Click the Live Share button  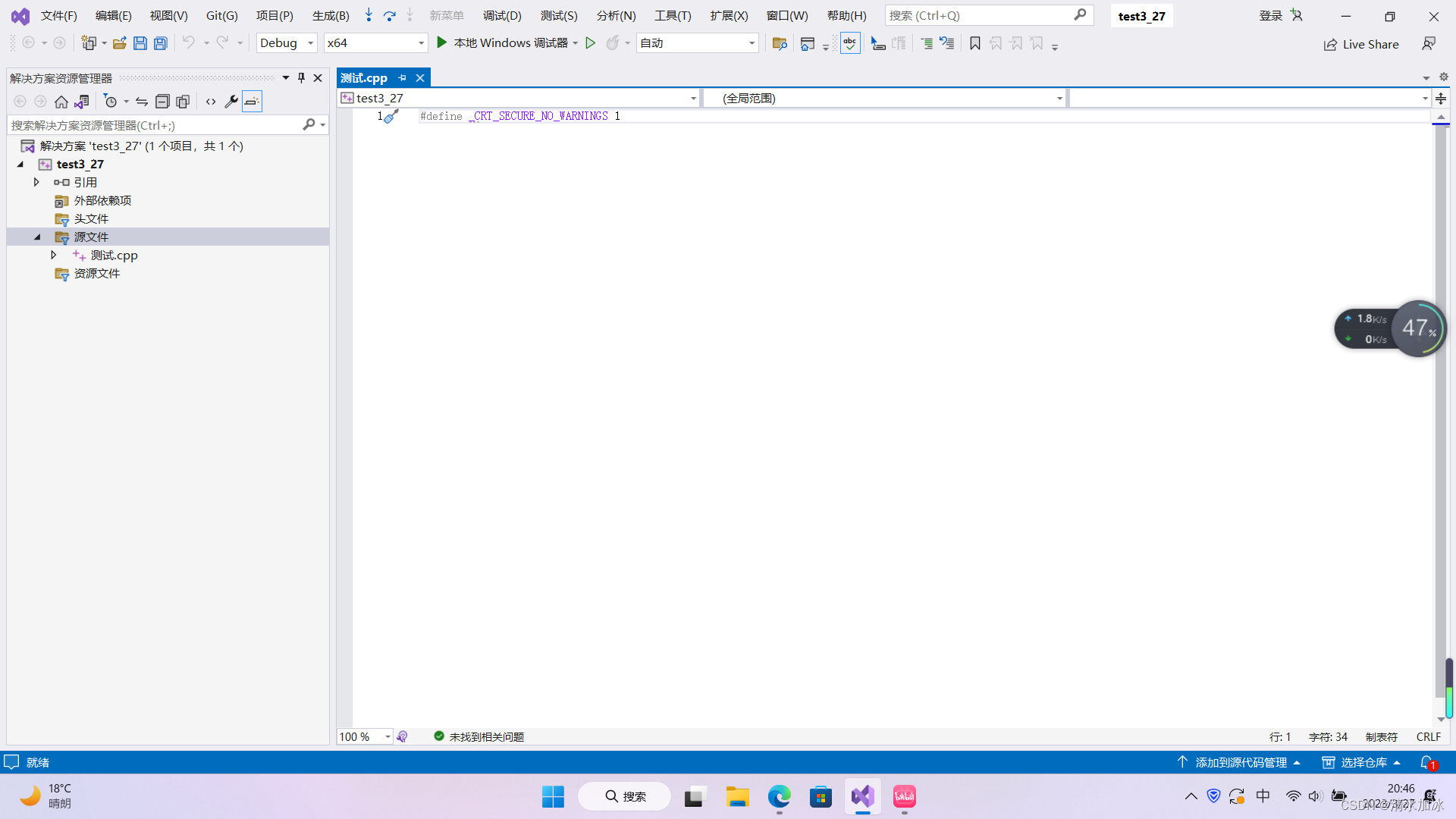[1361, 44]
